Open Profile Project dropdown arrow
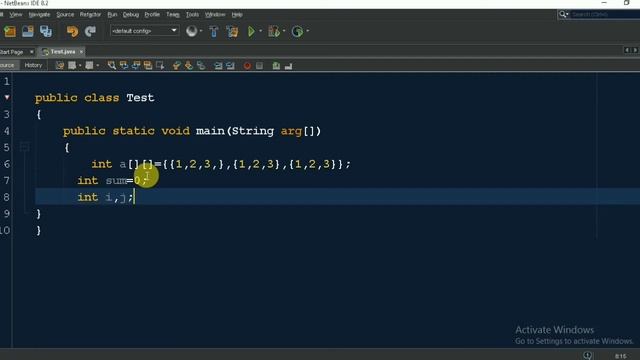Viewport: 640px width, 360px height. pyautogui.click(x=308, y=31)
